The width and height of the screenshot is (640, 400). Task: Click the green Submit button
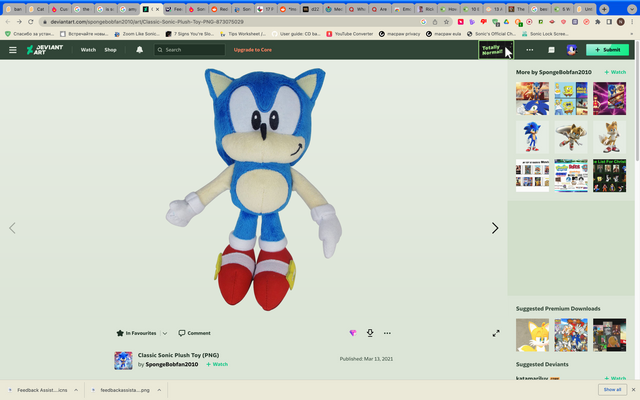[607, 49]
